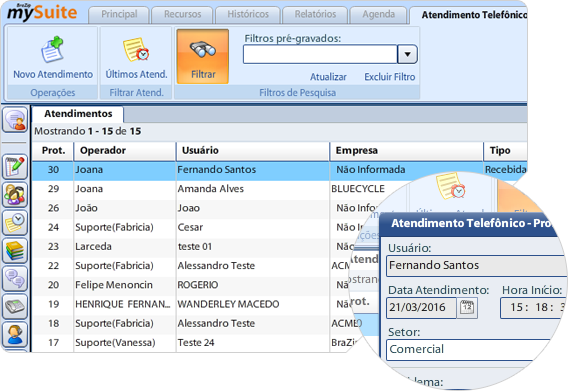Open the users group sidebar icon

(15, 194)
